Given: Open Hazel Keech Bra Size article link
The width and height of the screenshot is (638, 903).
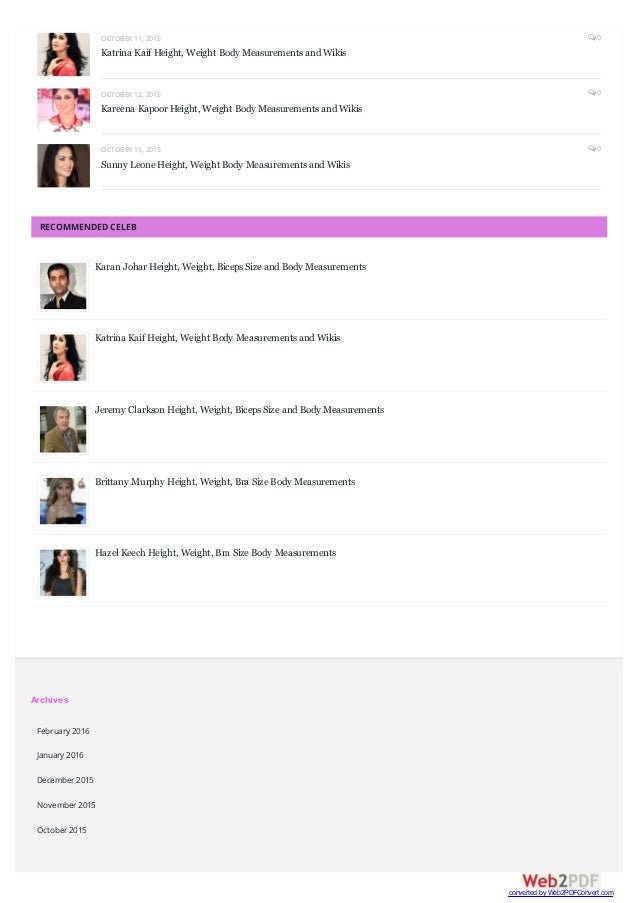Looking at the screenshot, I should 215,553.
